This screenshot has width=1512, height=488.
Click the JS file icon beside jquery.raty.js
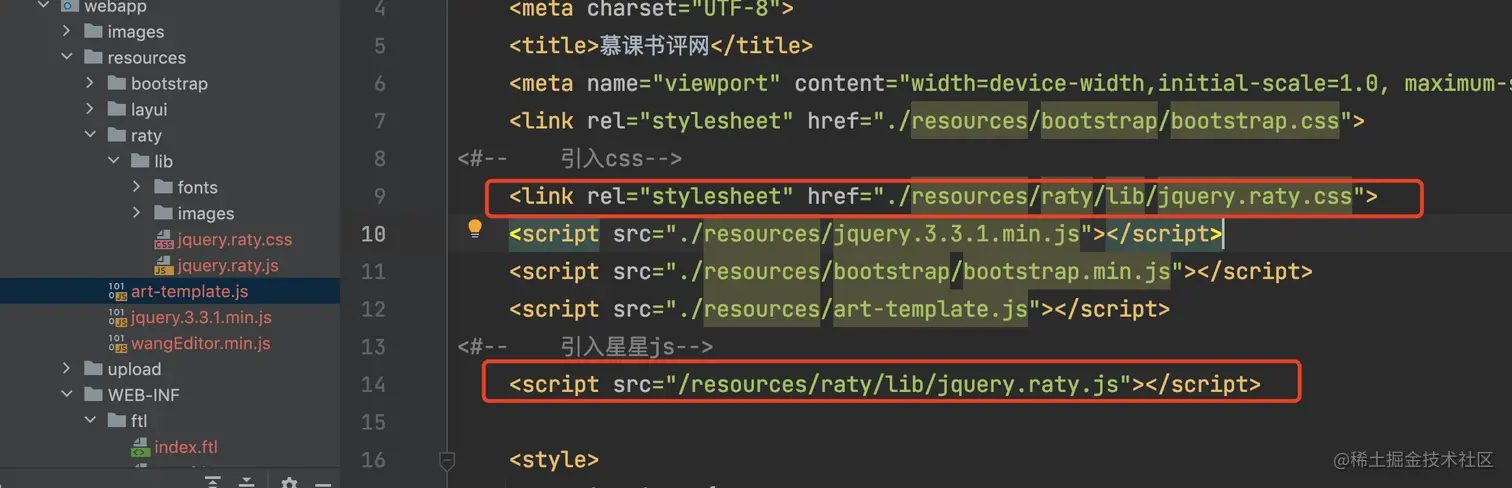163,266
